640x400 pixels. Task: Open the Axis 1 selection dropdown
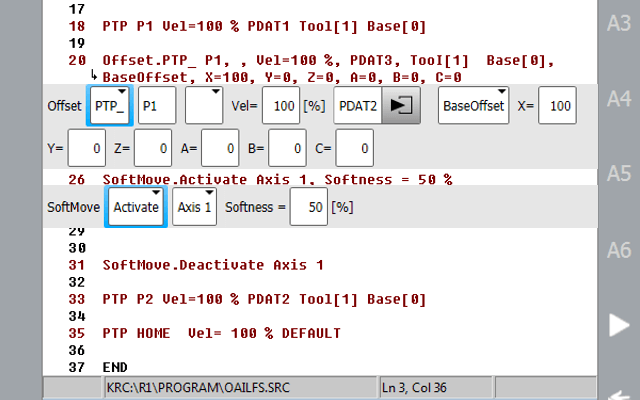pyautogui.click(x=194, y=207)
